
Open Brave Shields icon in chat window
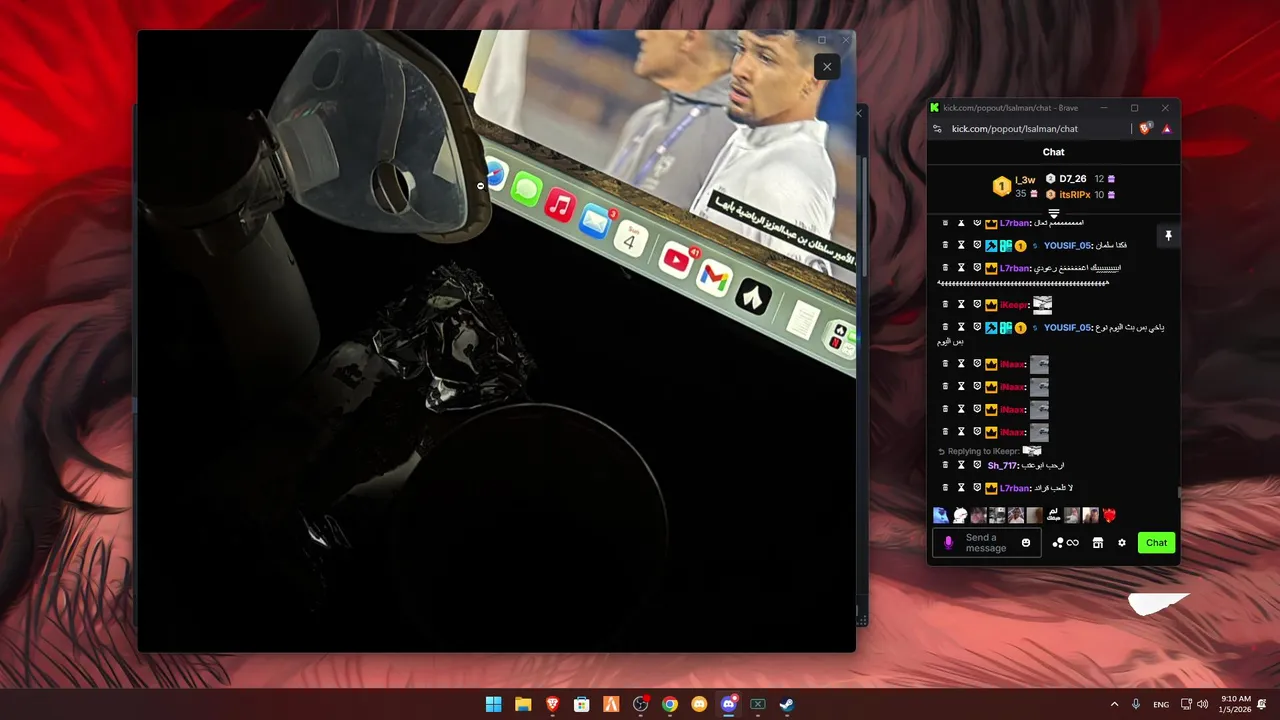point(1146,129)
